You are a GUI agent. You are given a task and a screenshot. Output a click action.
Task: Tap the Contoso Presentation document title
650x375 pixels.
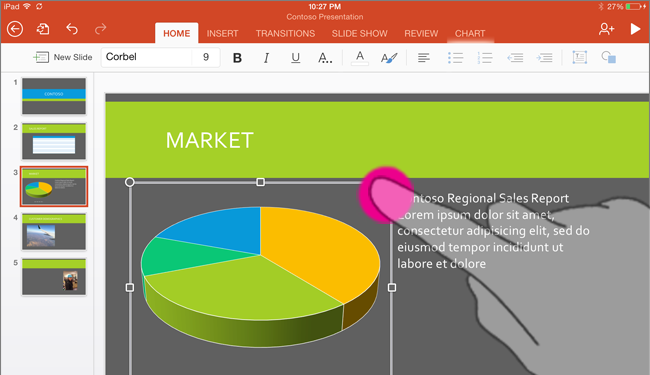coord(325,17)
